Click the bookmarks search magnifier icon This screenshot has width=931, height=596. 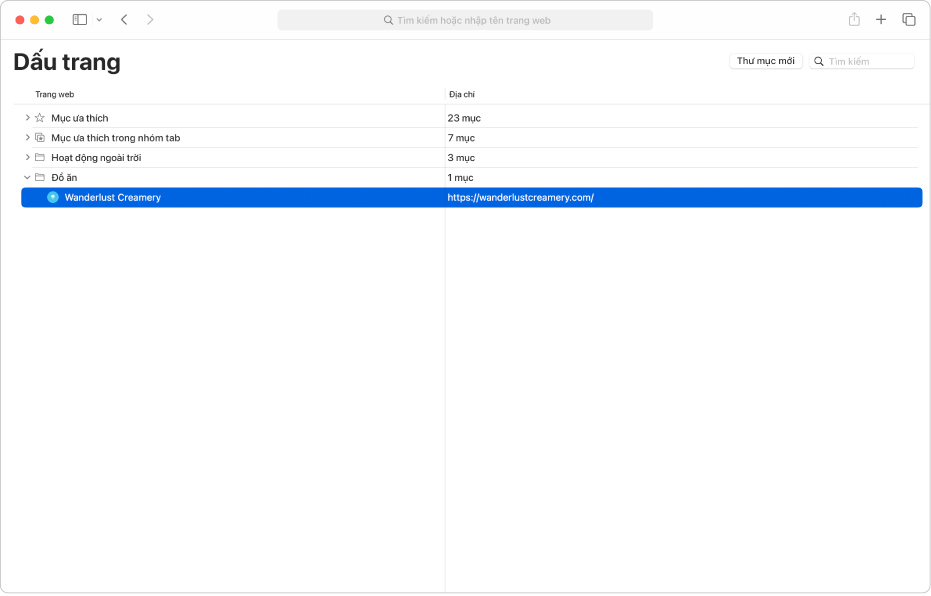[818, 61]
